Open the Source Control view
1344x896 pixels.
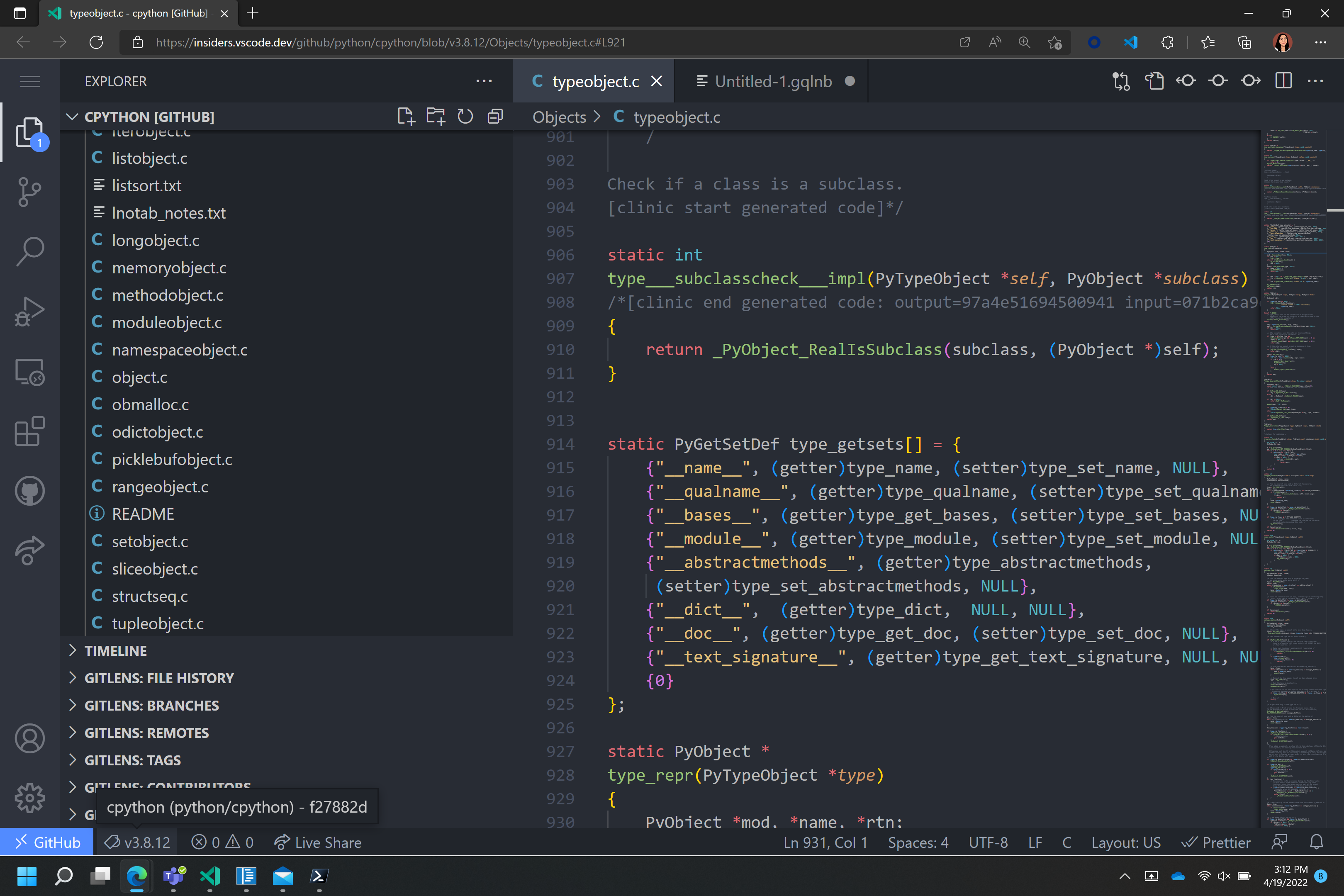click(29, 191)
